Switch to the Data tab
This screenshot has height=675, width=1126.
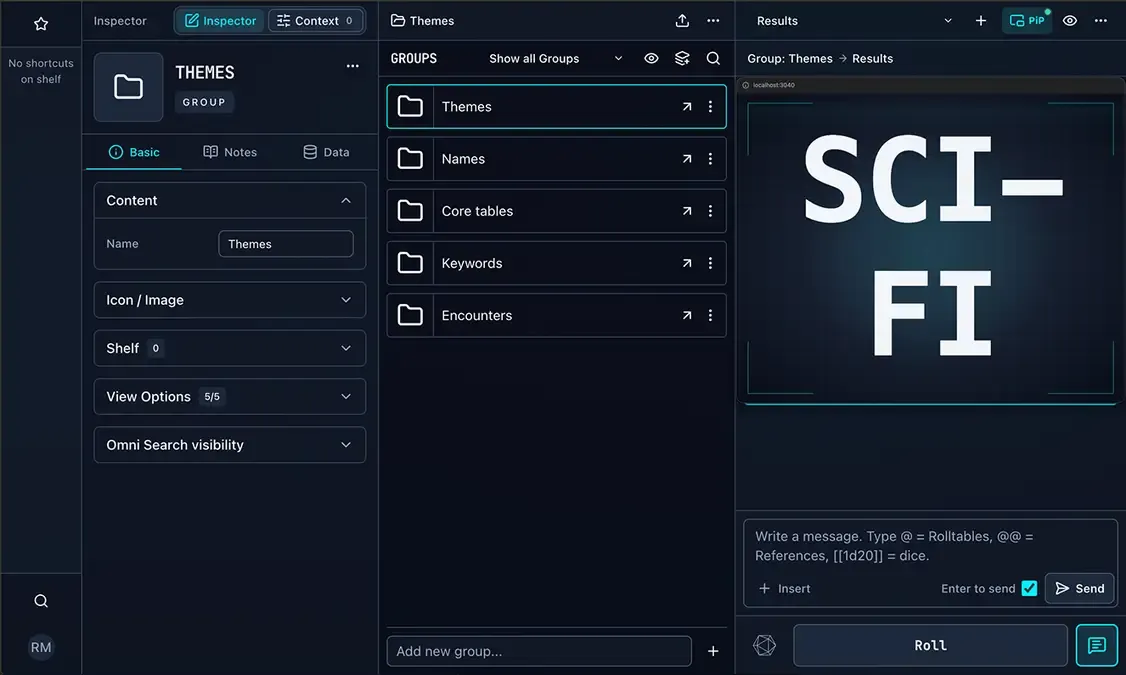pyautogui.click(x=326, y=152)
